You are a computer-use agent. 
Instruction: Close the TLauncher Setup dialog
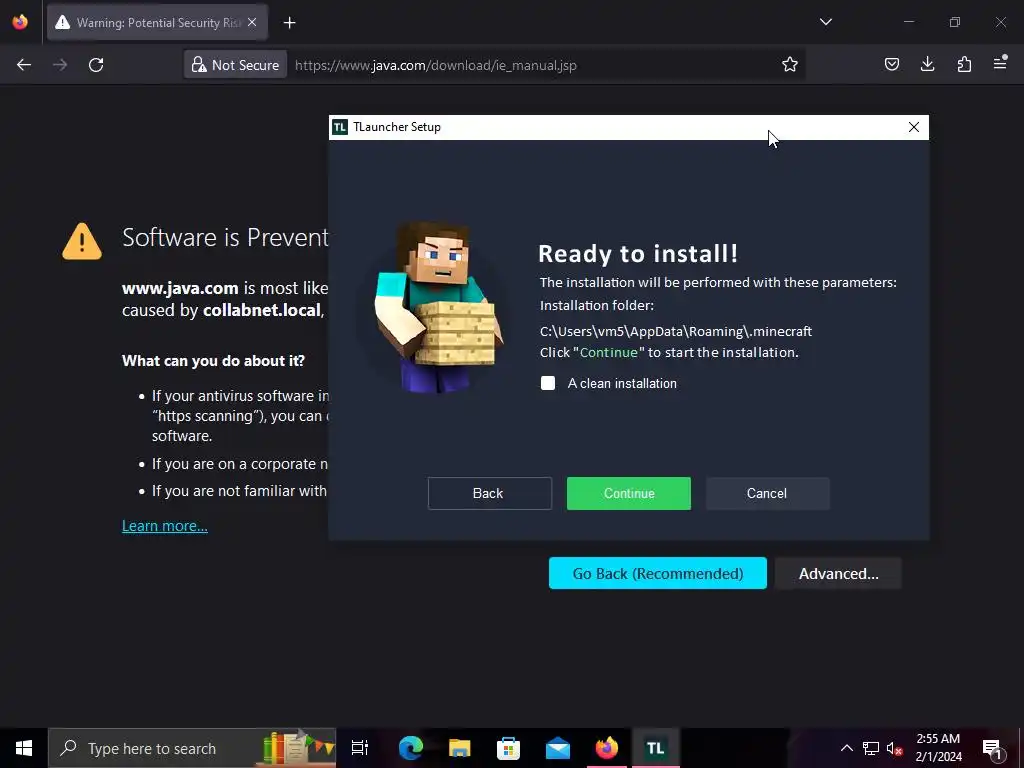point(914,127)
